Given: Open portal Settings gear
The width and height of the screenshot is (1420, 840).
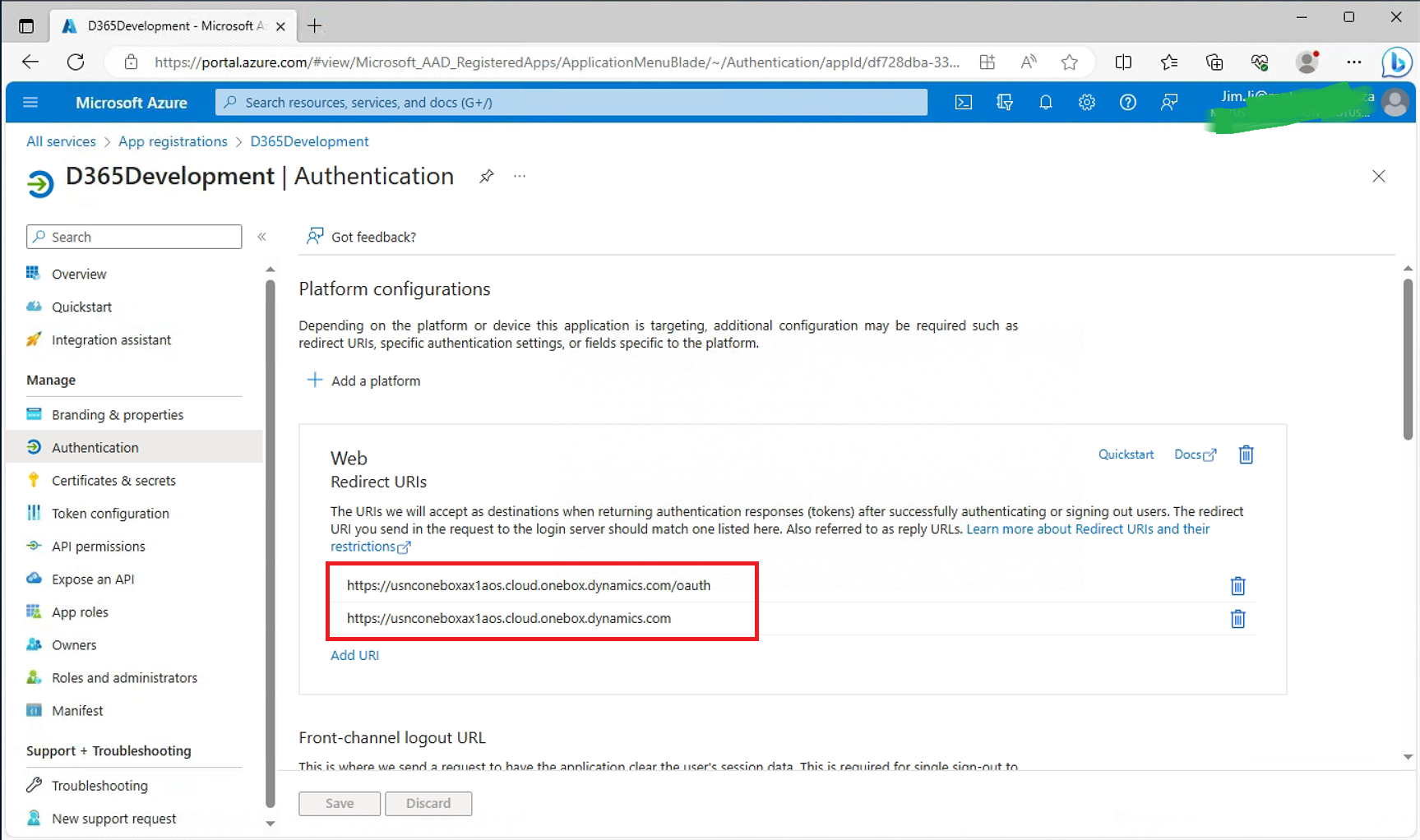Looking at the screenshot, I should click(1087, 103).
